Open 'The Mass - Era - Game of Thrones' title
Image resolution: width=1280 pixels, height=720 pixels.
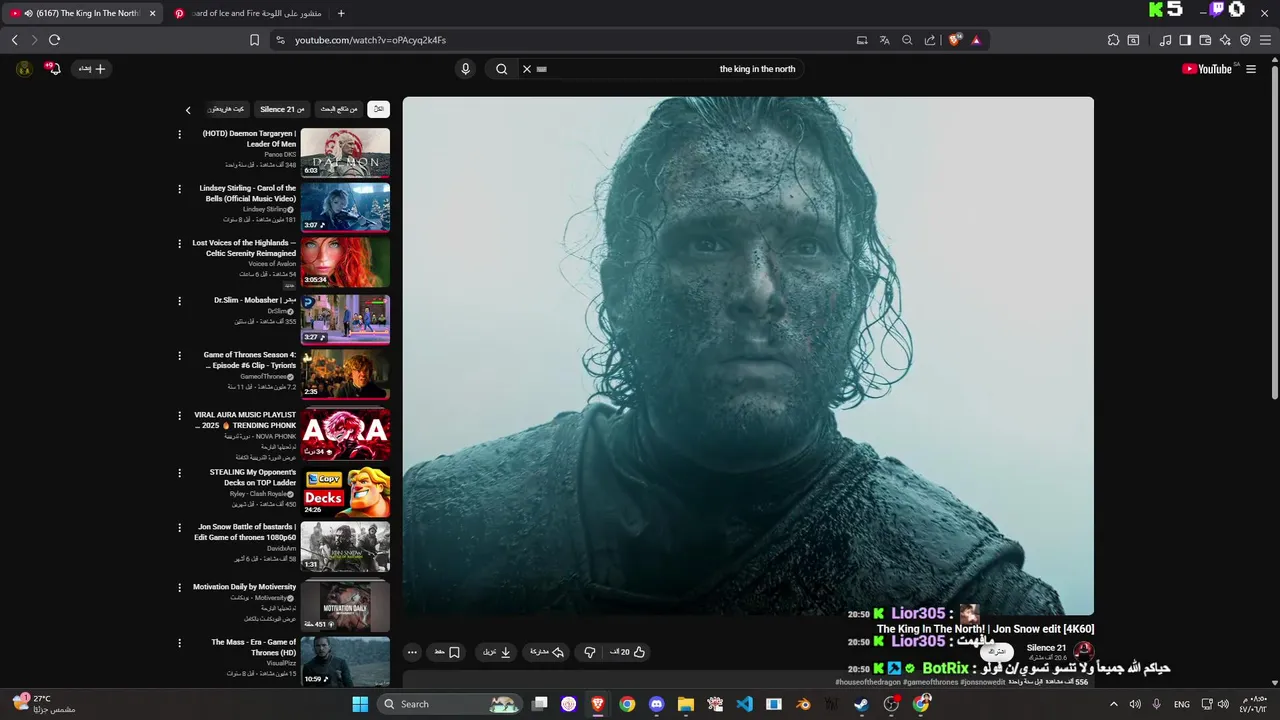254,647
